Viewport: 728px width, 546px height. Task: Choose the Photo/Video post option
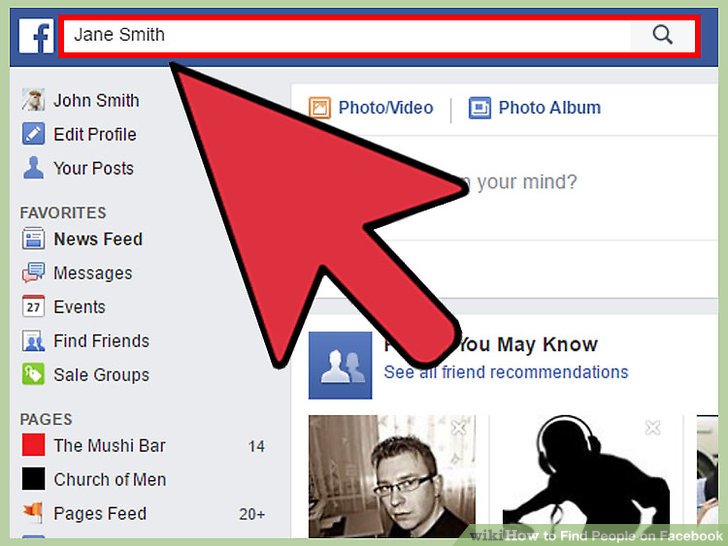pos(371,108)
